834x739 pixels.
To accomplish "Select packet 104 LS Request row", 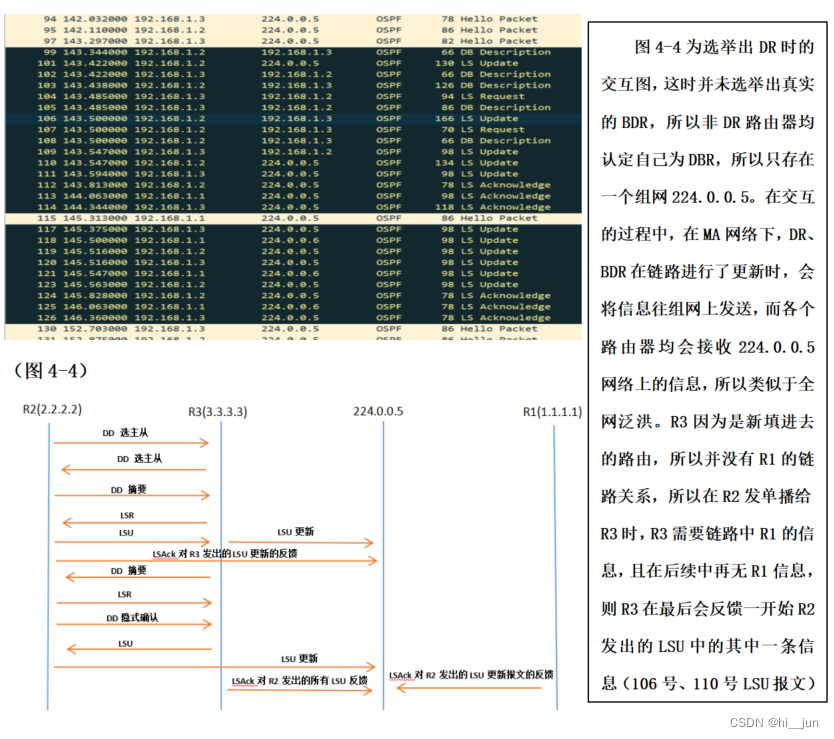I will (293, 96).
